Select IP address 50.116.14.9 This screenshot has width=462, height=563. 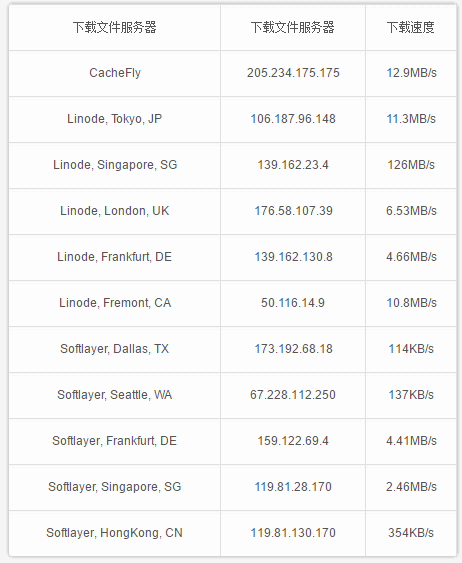click(x=293, y=303)
